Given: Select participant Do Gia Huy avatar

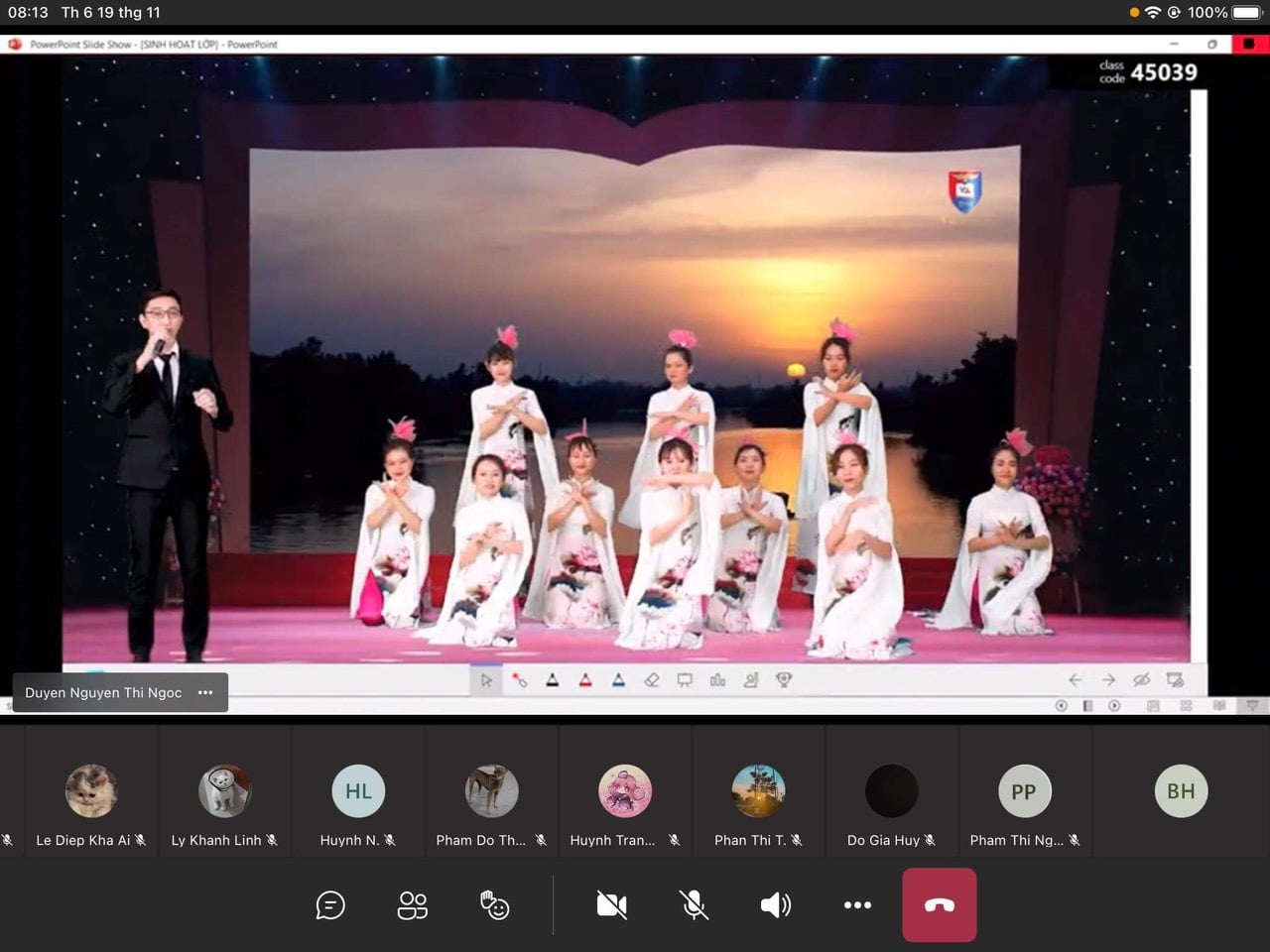Looking at the screenshot, I should (x=892, y=790).
